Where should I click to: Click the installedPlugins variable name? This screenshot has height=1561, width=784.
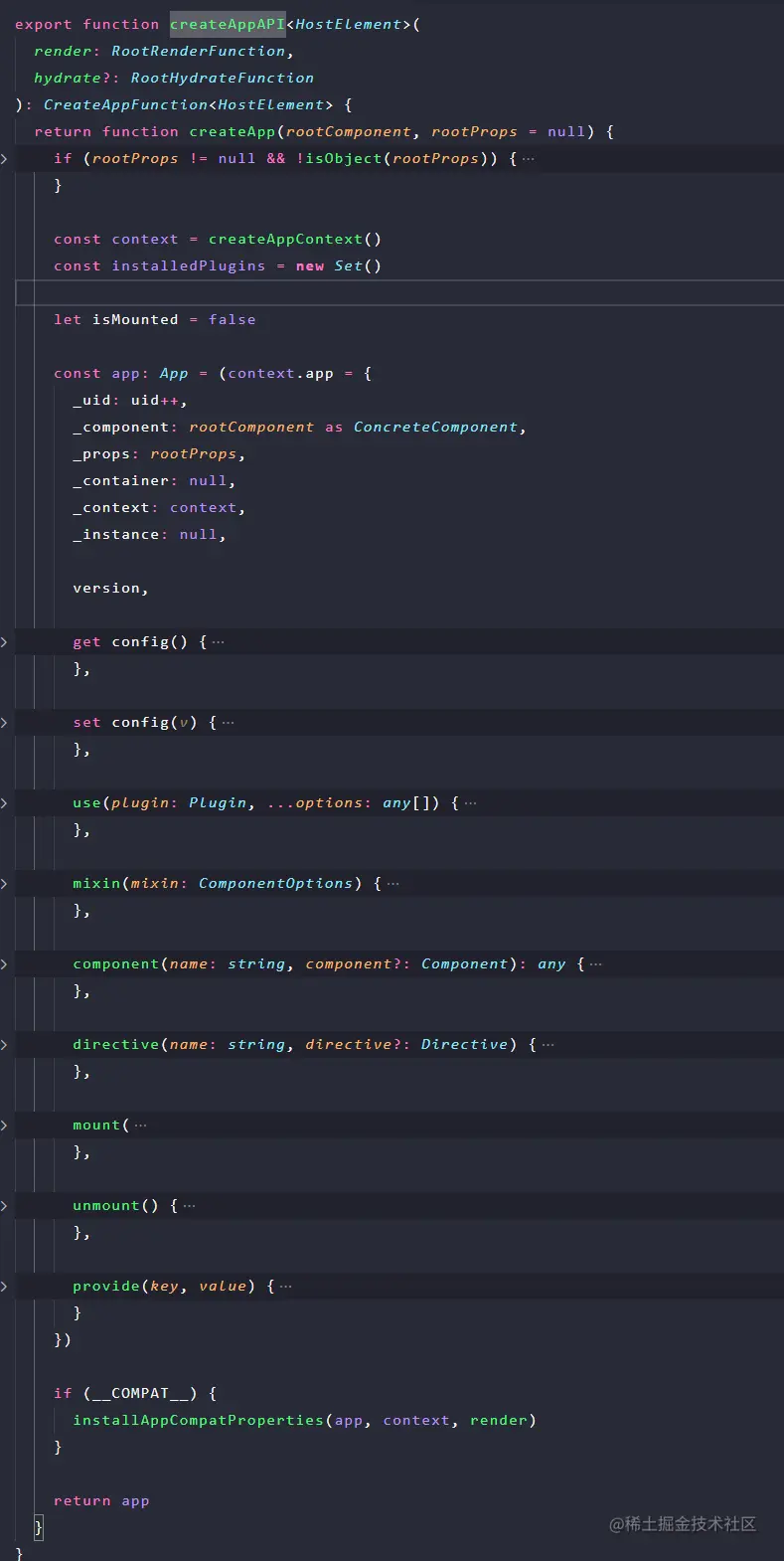click(x=189, y=265)
